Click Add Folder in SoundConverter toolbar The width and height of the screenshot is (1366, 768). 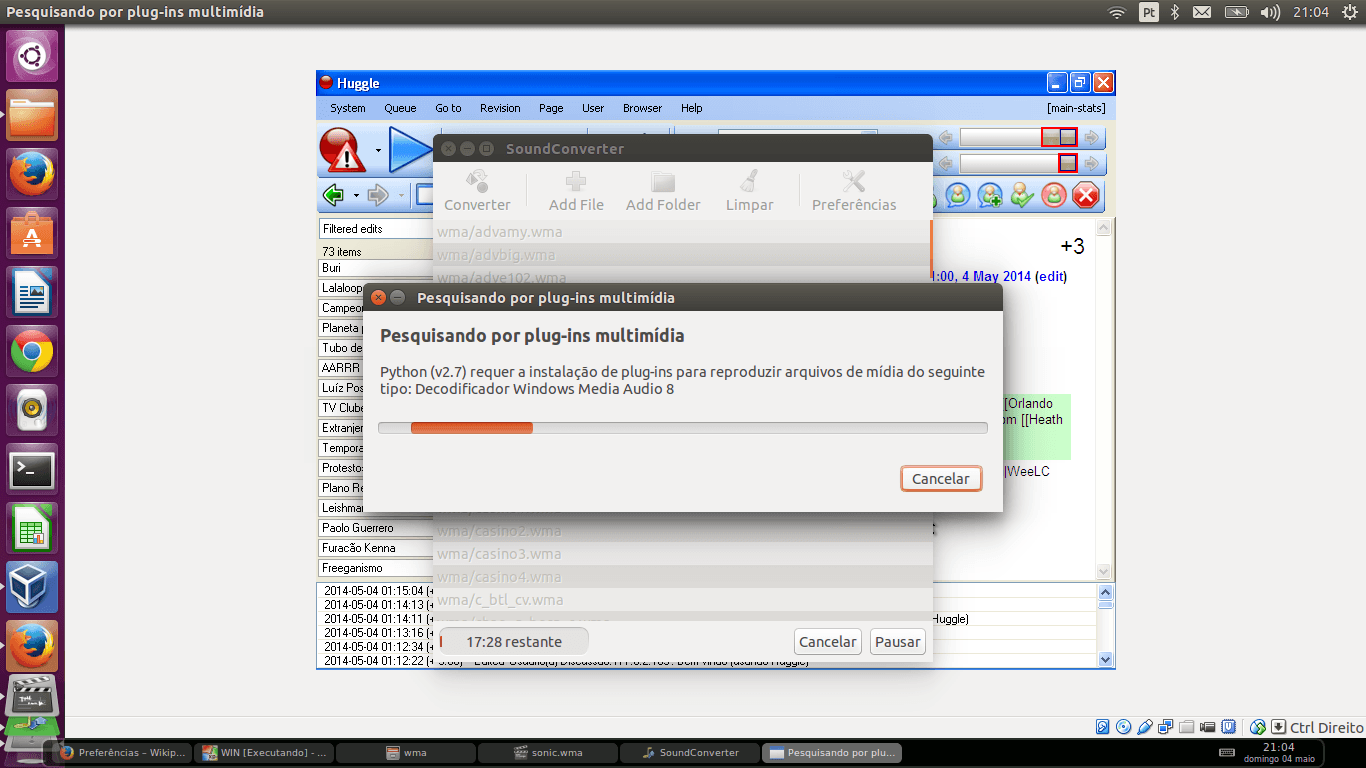[x=663, y=191]
